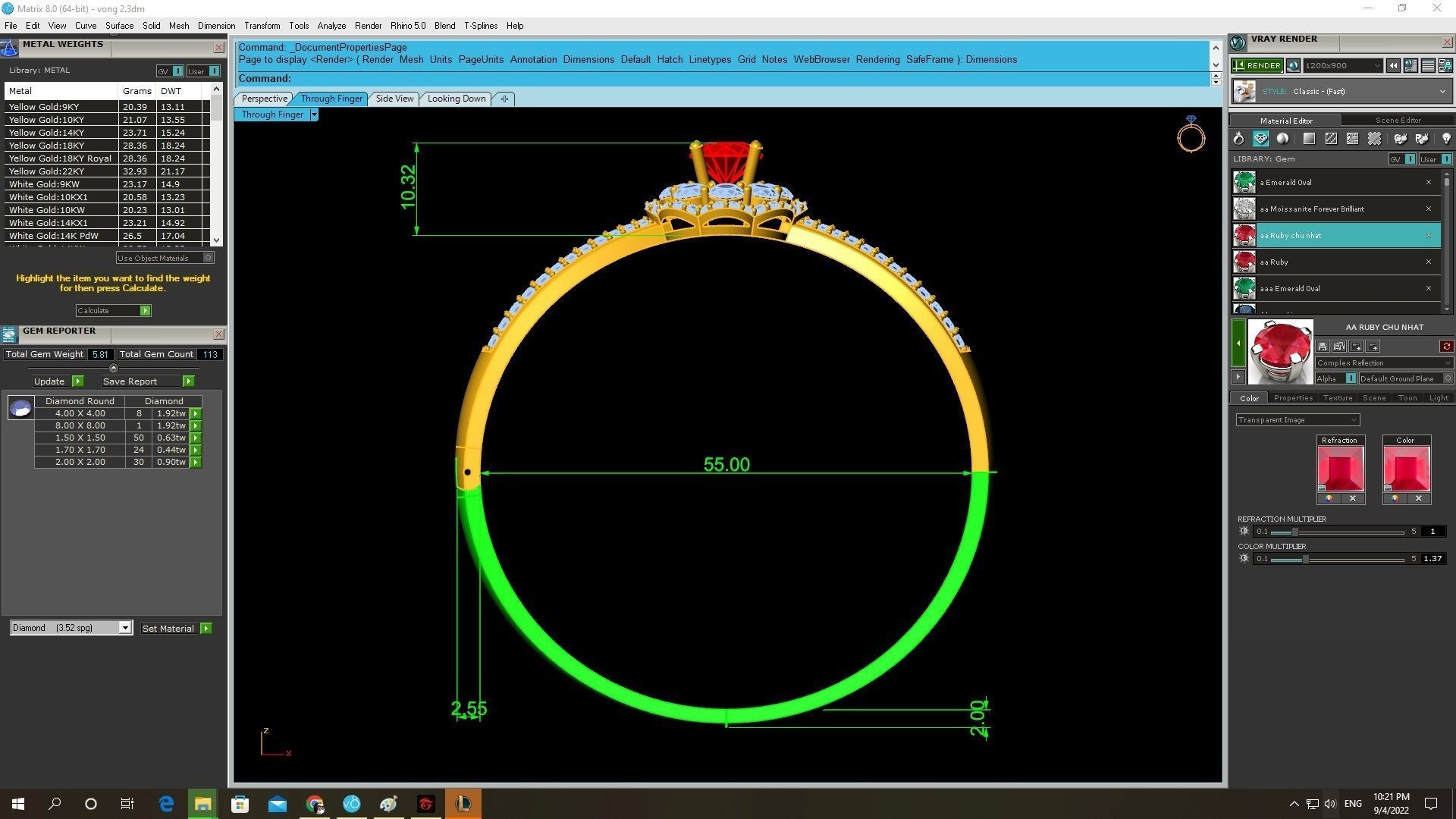The height and width of the screenshot is (819, 1456).
Task: Click the Calculate button
Action: tap(113, 311)
